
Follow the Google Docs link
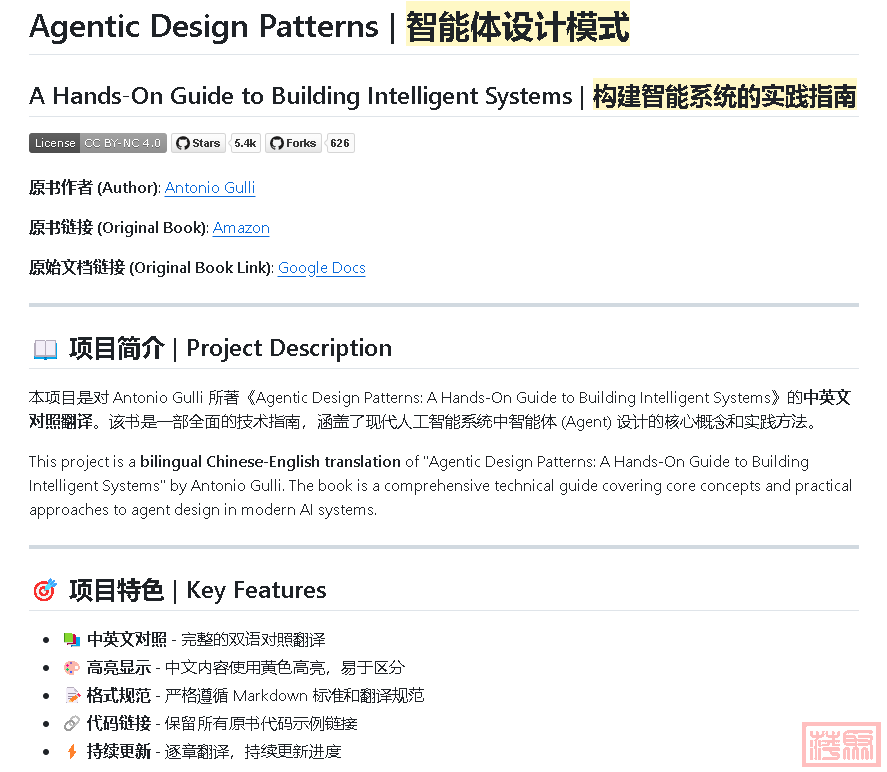(321, 268)
